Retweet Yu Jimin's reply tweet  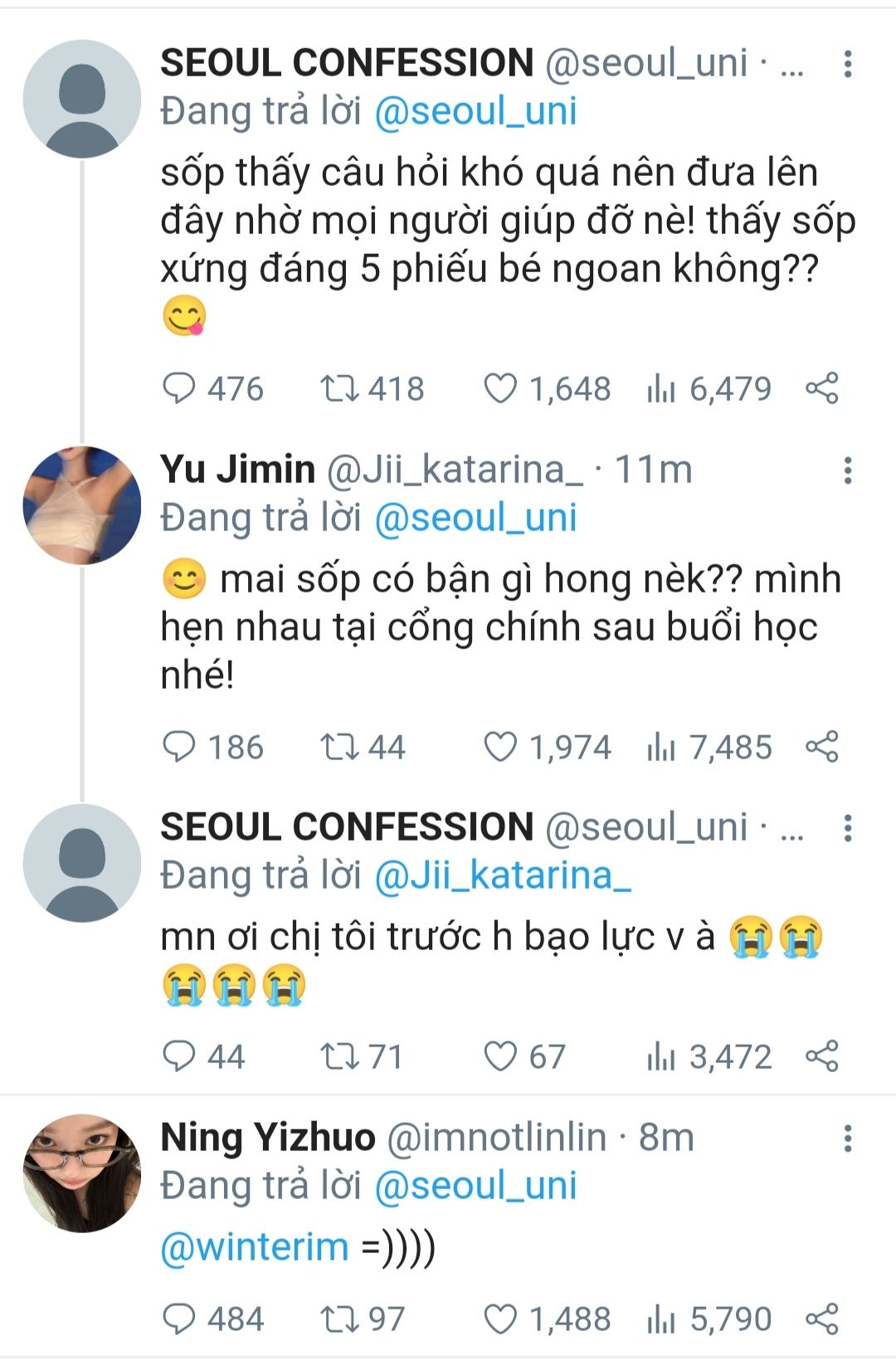pos(338,747)
